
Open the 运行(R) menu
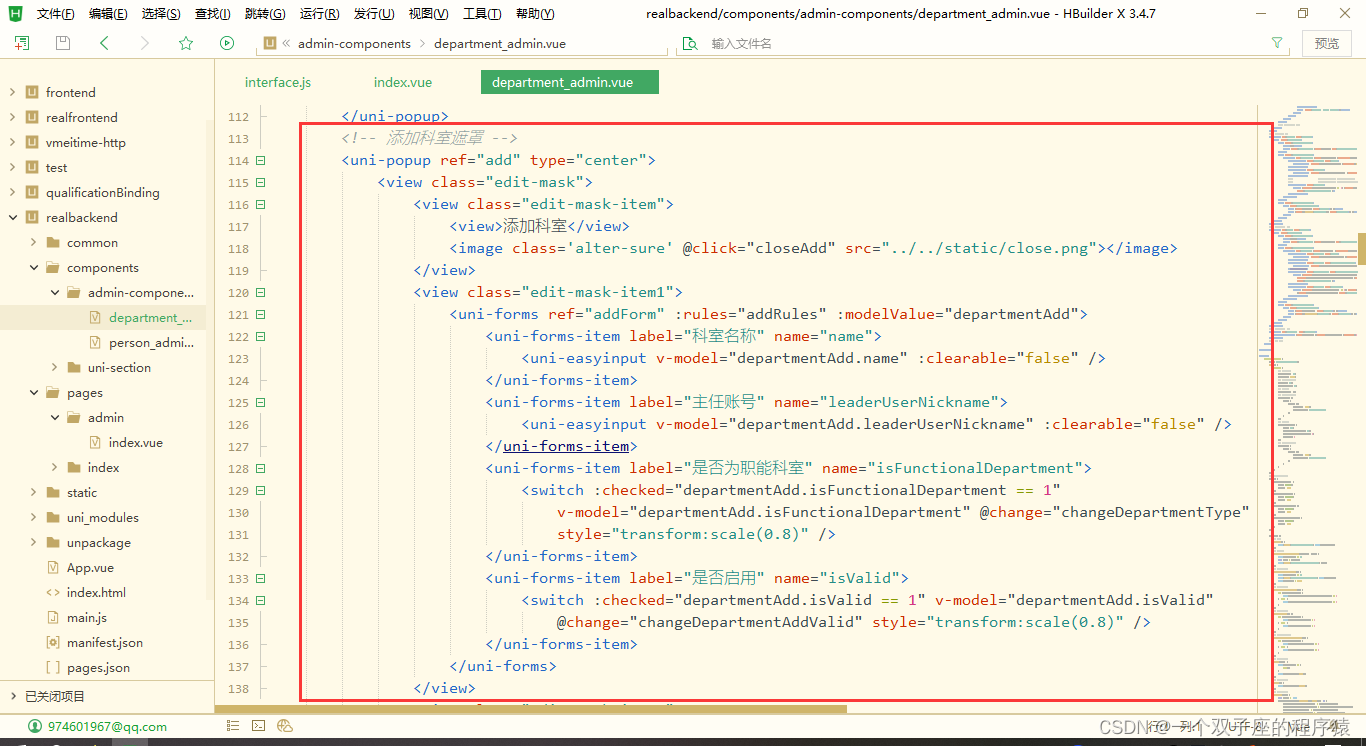pyautogui.click(x=319, y=14)
